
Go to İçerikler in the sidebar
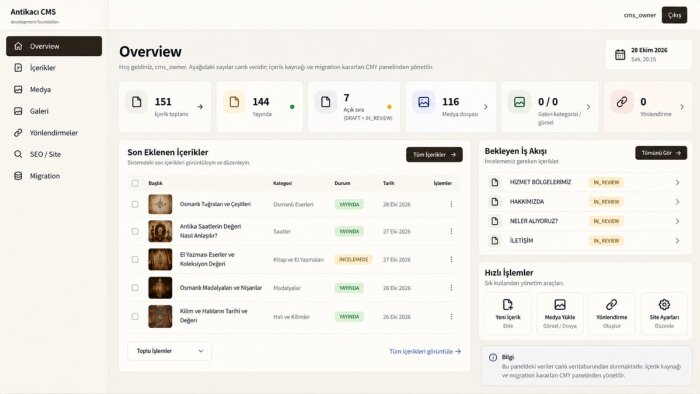click(54, 68)
